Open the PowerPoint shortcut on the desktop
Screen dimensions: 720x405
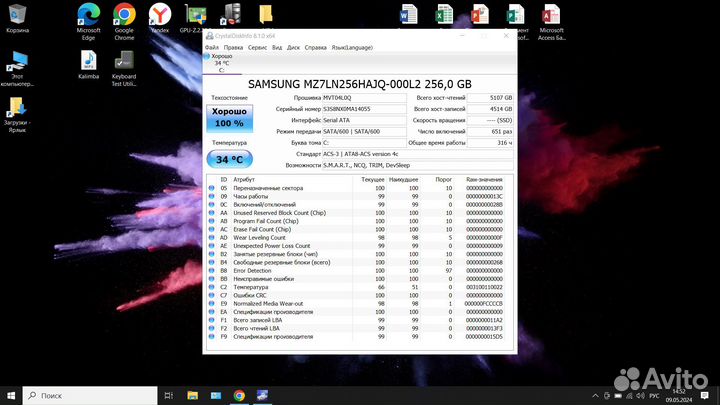(480, 15)
